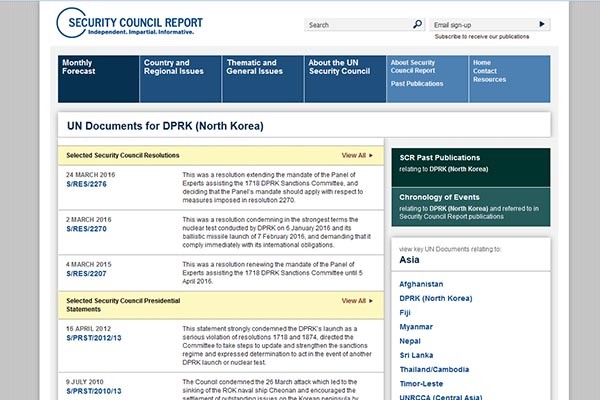Open the Monthly Forecast menu

tap(98, 79)
